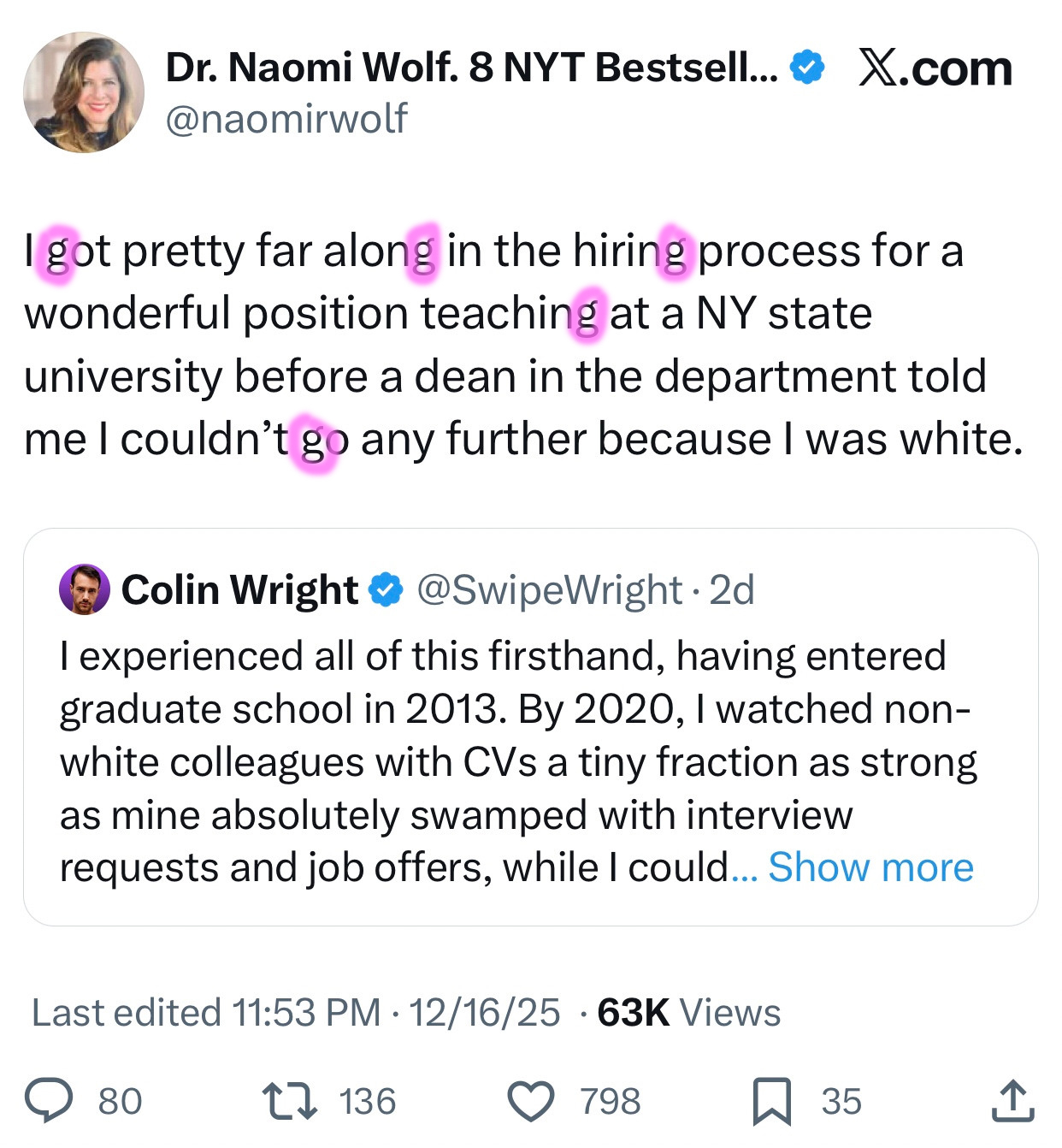Screen dimensions: 1062x1148
Task: View edit history via Last edited timestamp
Action: coord(205,1013)
